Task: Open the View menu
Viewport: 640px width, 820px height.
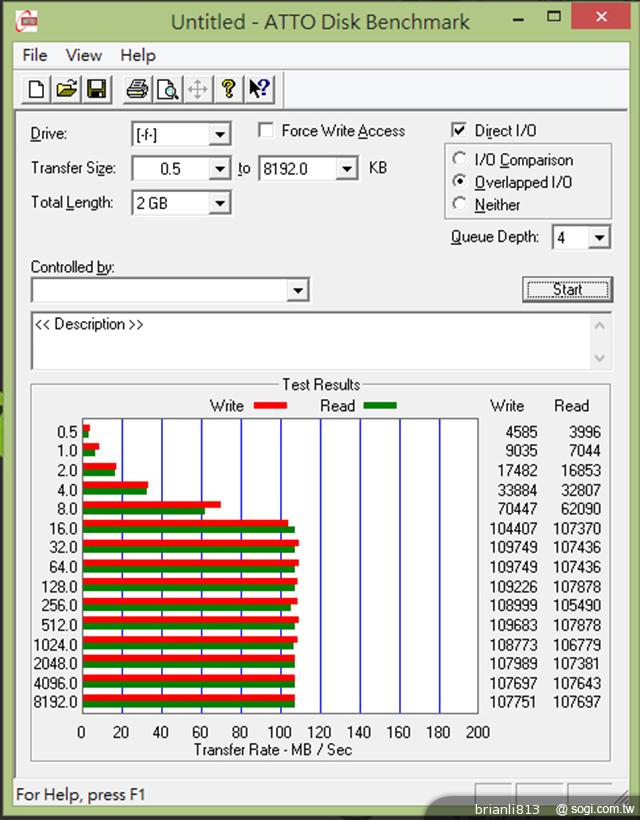Action: click(x=84, y=55)
